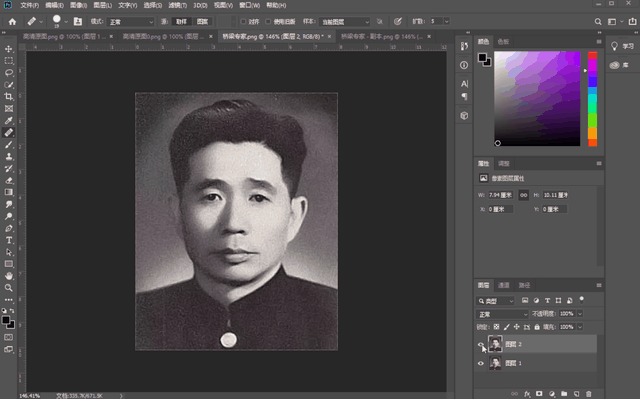Hide layer 图层 1 using eye icon
This screenshot has height=399, width=640.
[x=480, y=363]
